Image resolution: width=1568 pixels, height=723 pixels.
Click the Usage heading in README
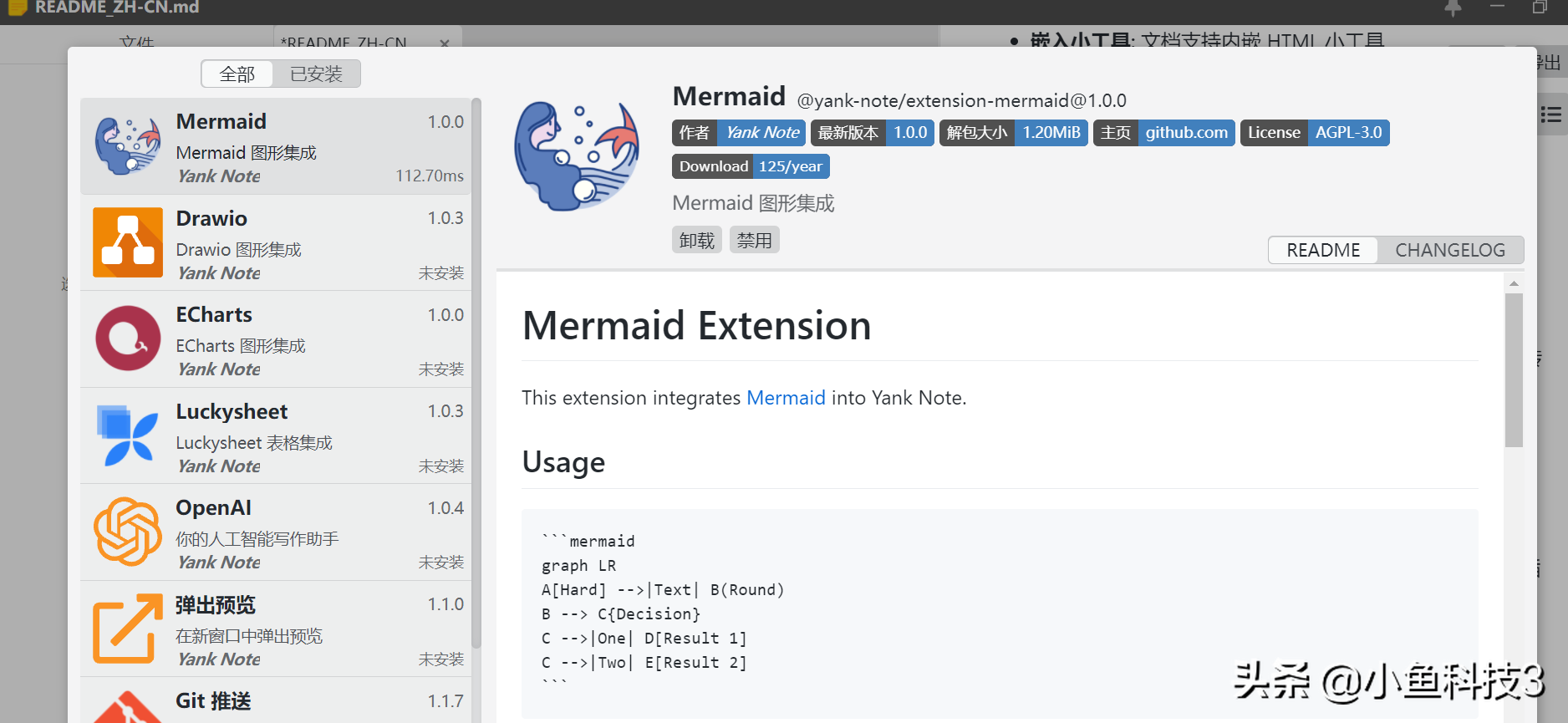pos(563,462)
